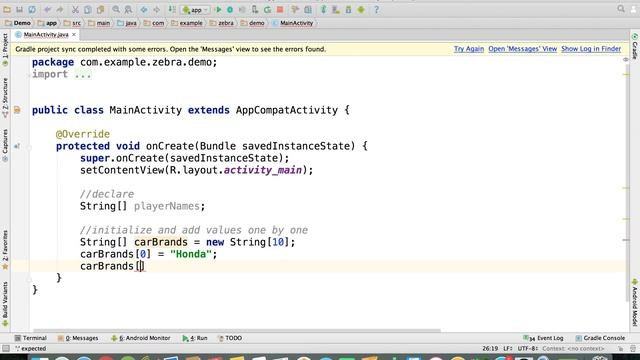640x360 pixels.
Task: Click the Try Again link
Action: pyautogui.click(x=469, y=49)
